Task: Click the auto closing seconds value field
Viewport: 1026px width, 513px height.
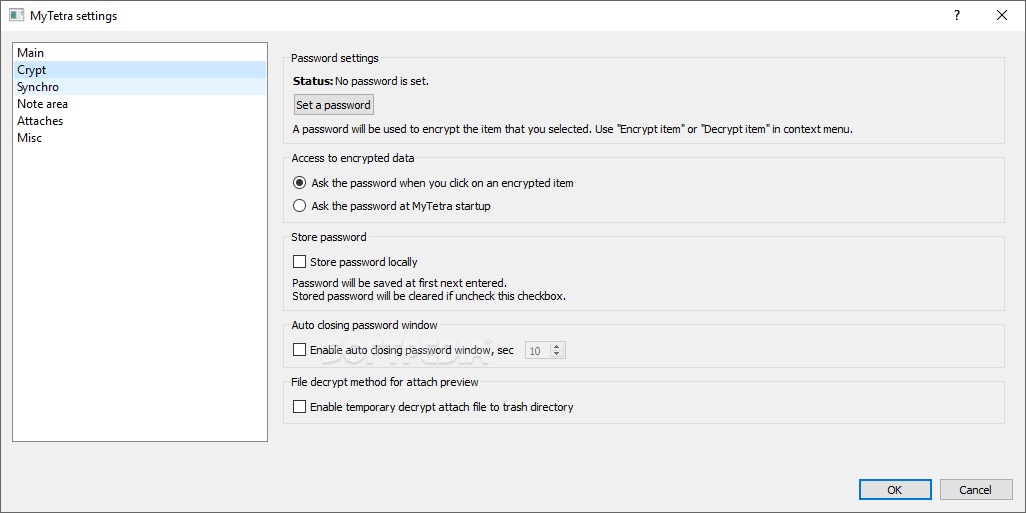Action: coord(537,351)
